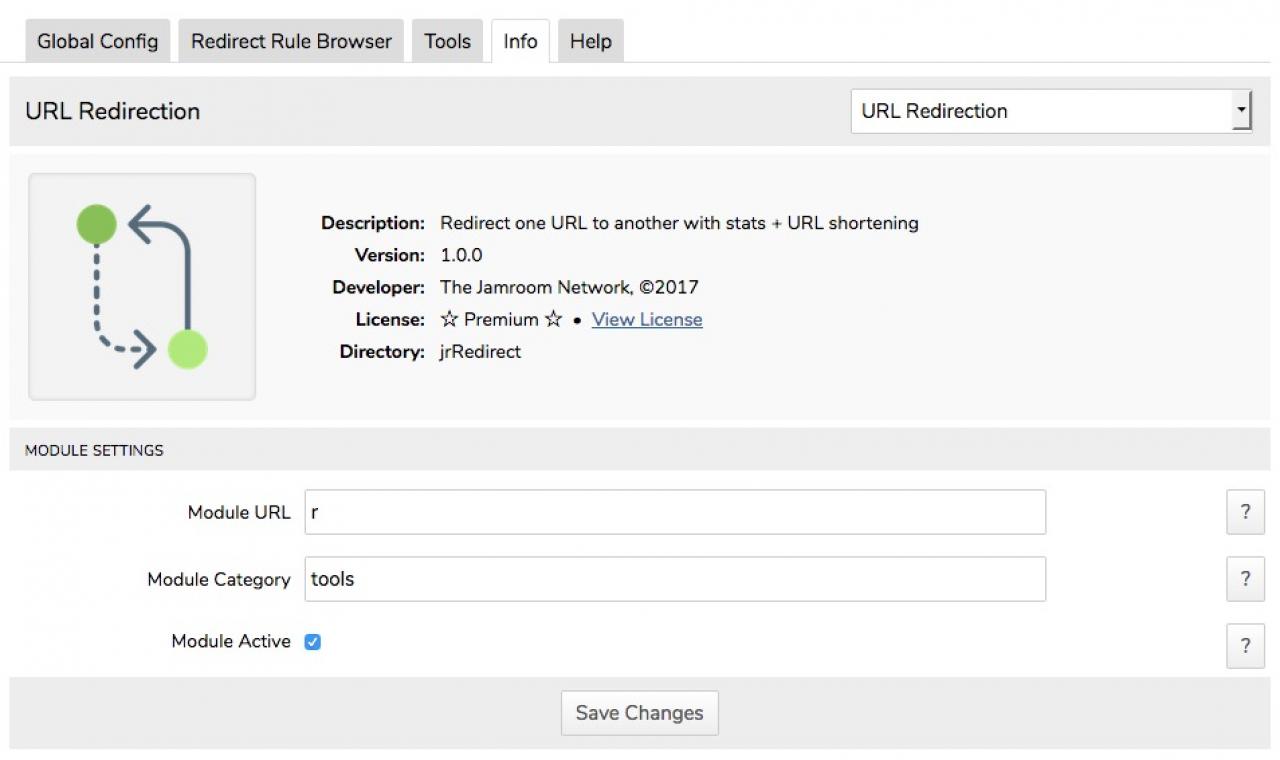The image size is (1280, 760).
Task: Focus the Module URL text field
Action: pos(675,512)
